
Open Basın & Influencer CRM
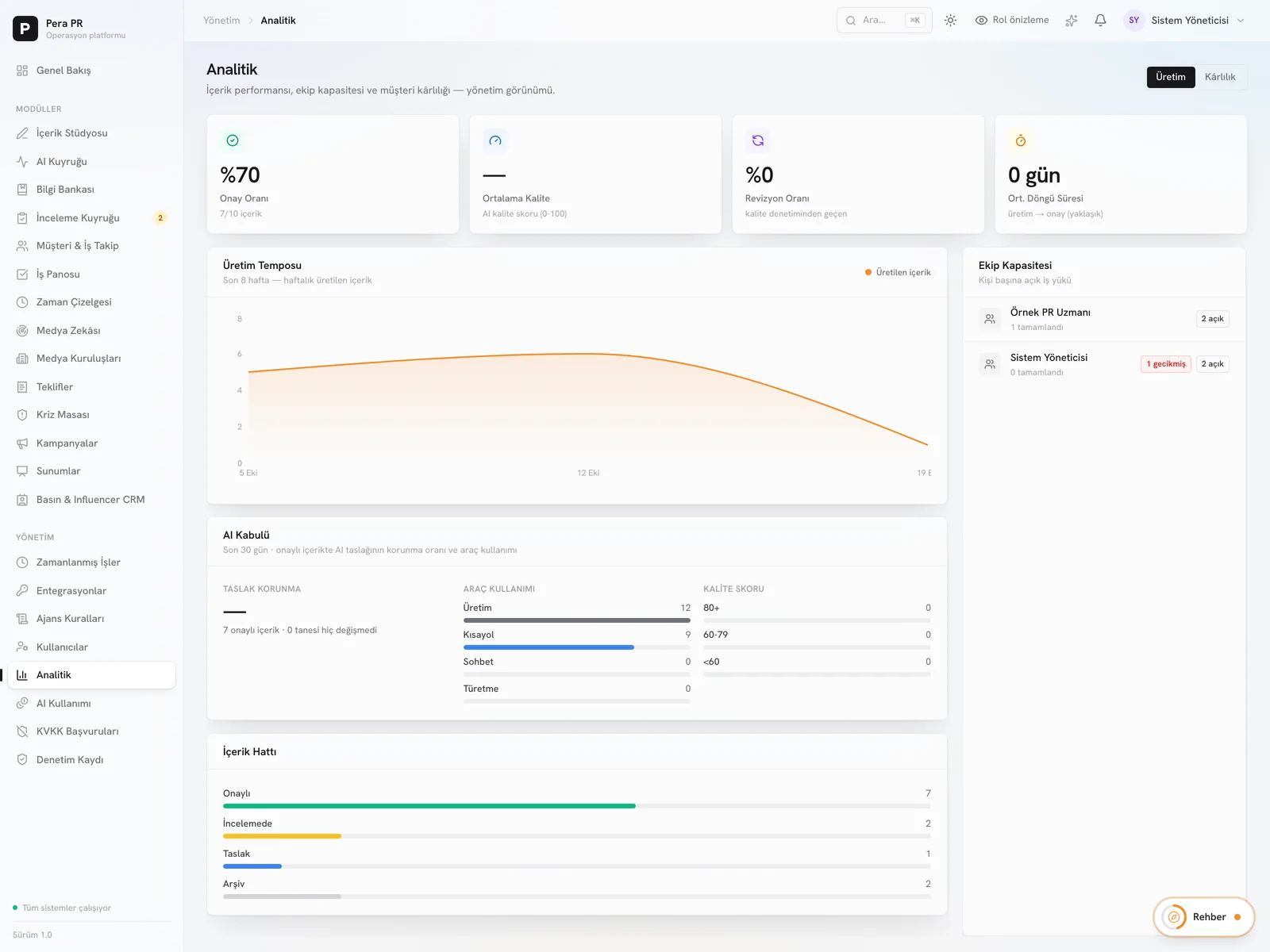pyautogui.click(x=91, y=500)
